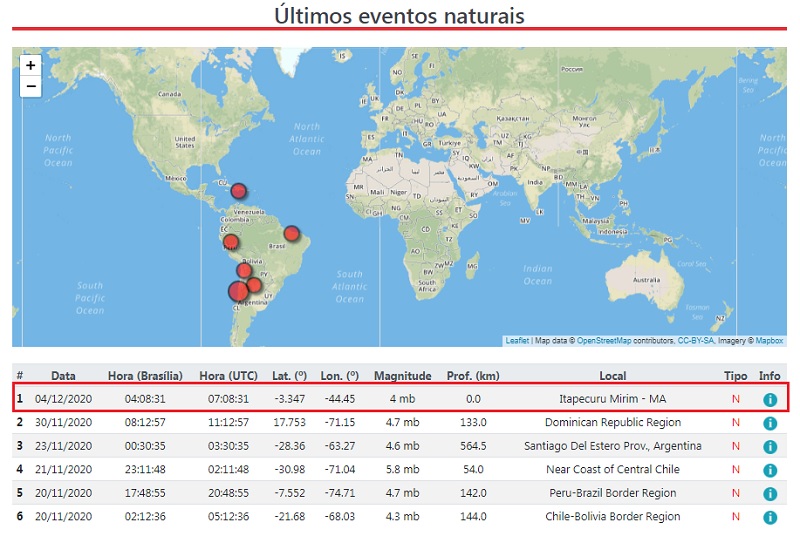
Task: Open the Mapbox imagery link
Action: click(x=769, y=341)
